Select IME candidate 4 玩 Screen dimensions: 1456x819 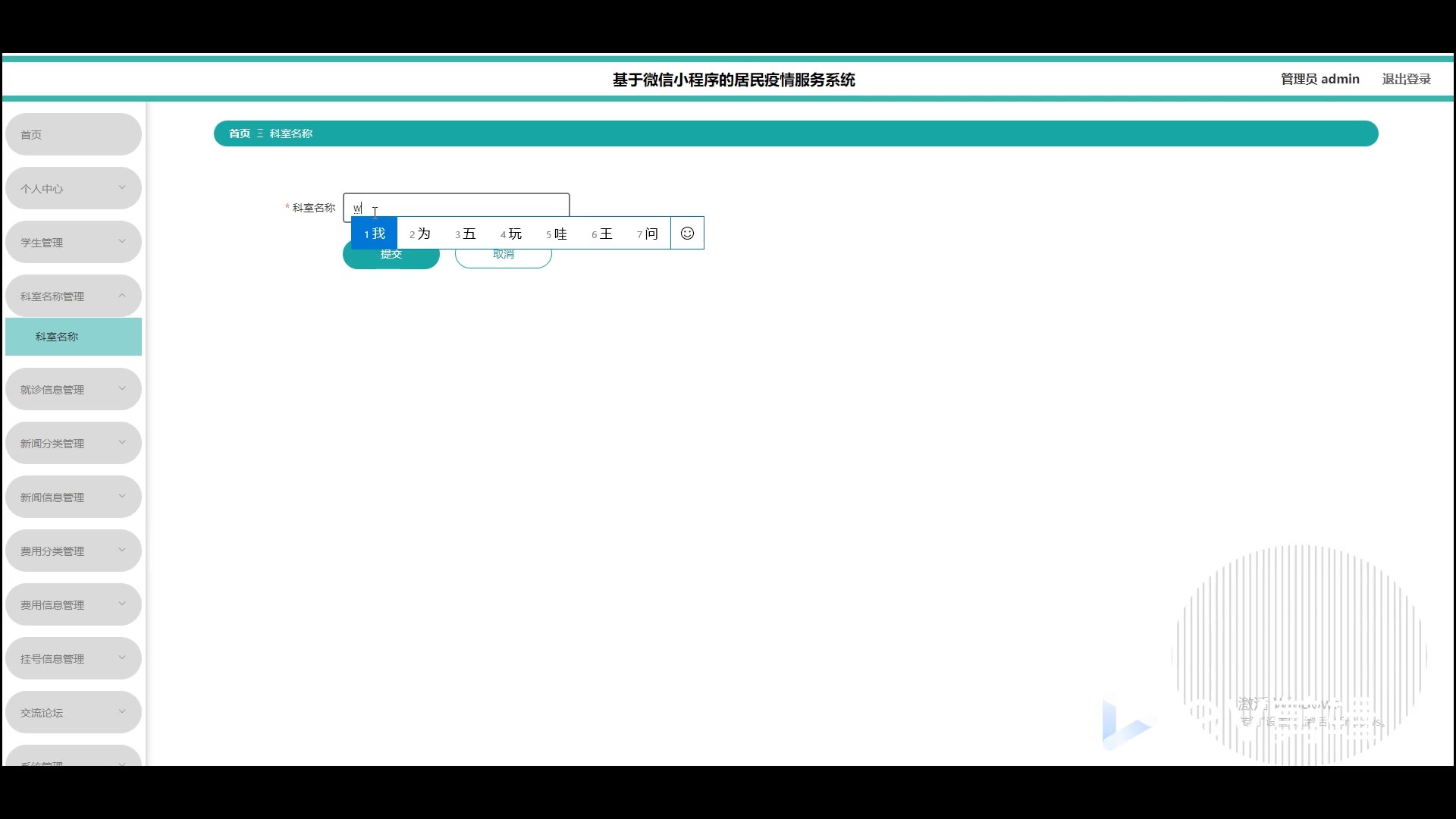pyautogui.click(x=511, y=234)
